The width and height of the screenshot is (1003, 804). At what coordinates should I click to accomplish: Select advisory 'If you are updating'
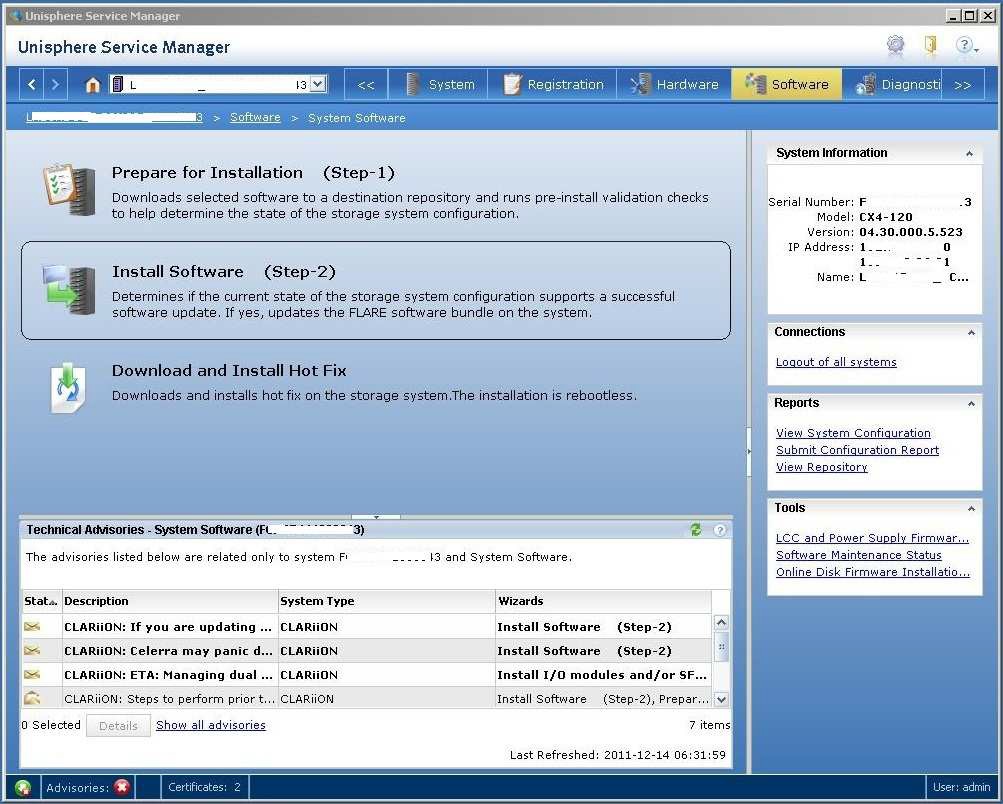point(367,627)
